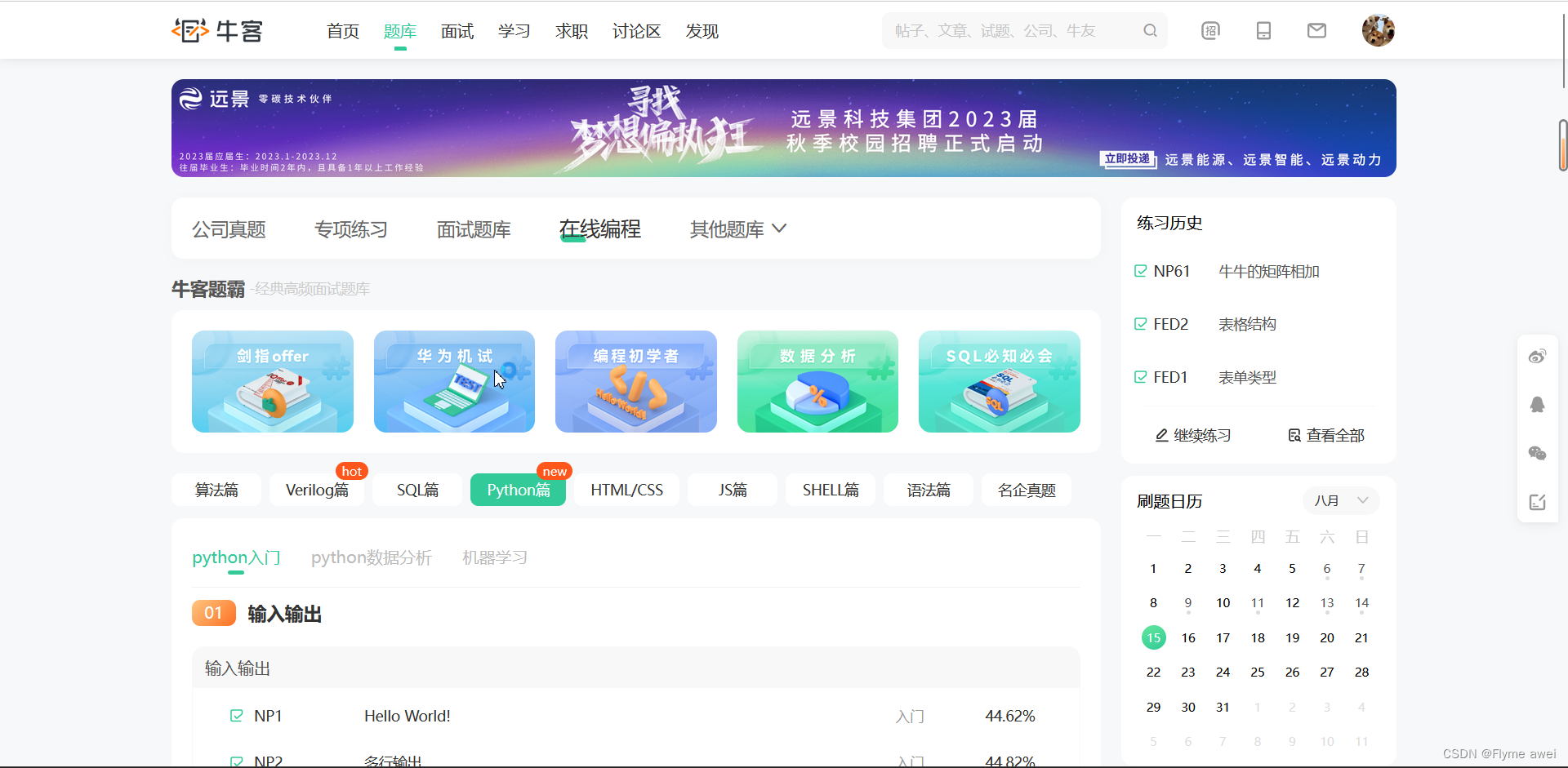Select the SQL篇 category

pyautogui.click(x=417, y=490)
